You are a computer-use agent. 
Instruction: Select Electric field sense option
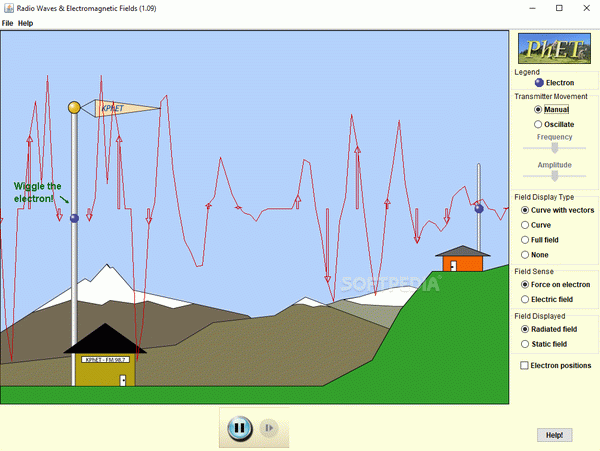526,299
